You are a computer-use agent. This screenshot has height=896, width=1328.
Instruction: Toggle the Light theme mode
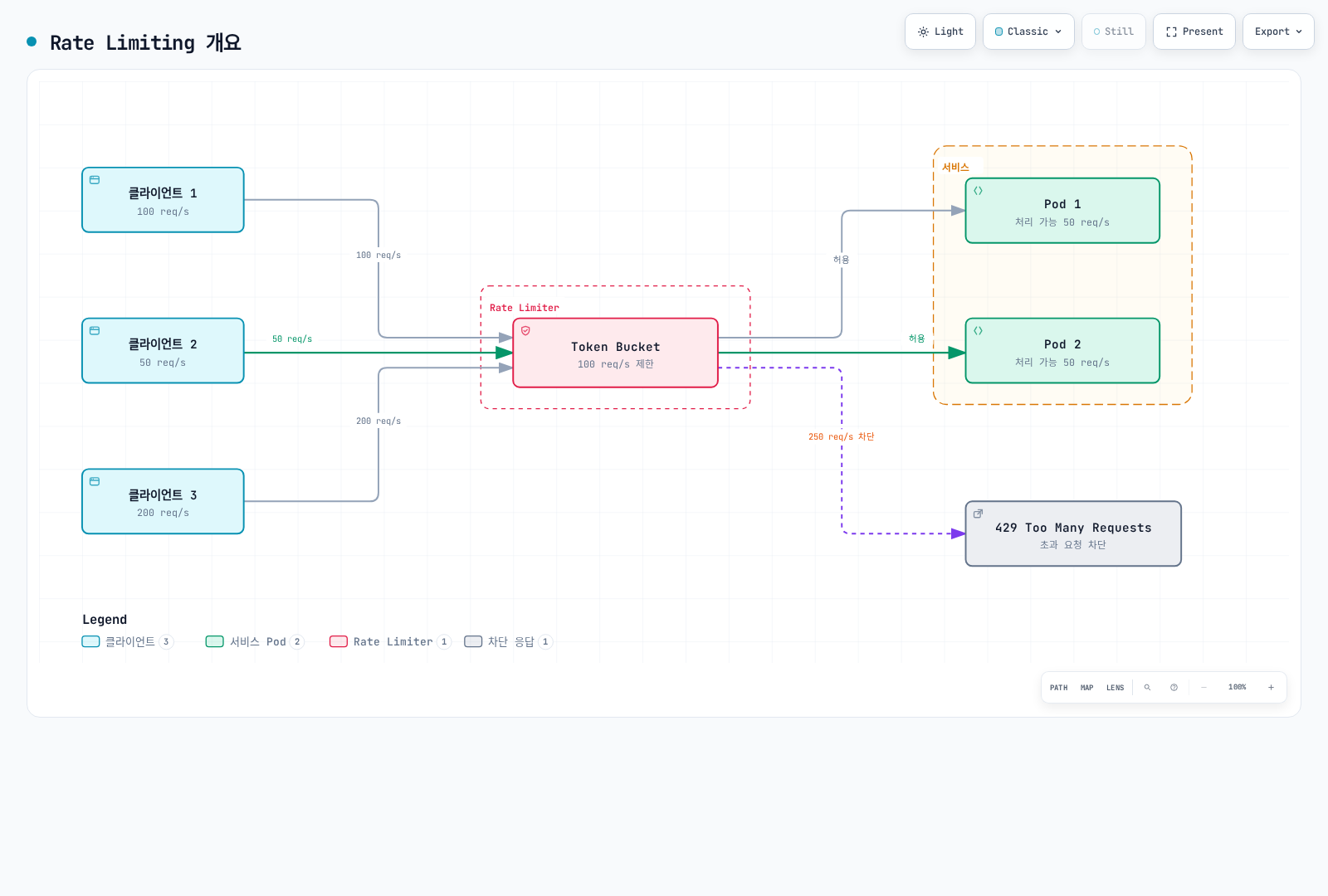[x=940, y=32]
